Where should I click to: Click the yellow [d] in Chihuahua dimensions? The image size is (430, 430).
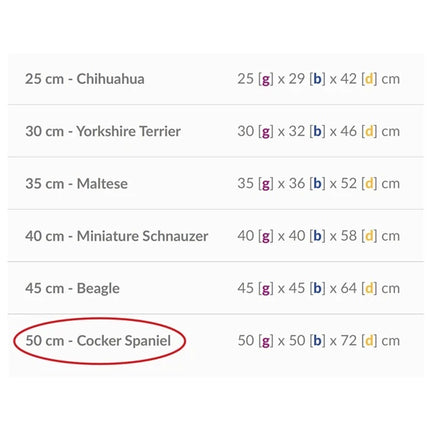(x=369, y=79)
